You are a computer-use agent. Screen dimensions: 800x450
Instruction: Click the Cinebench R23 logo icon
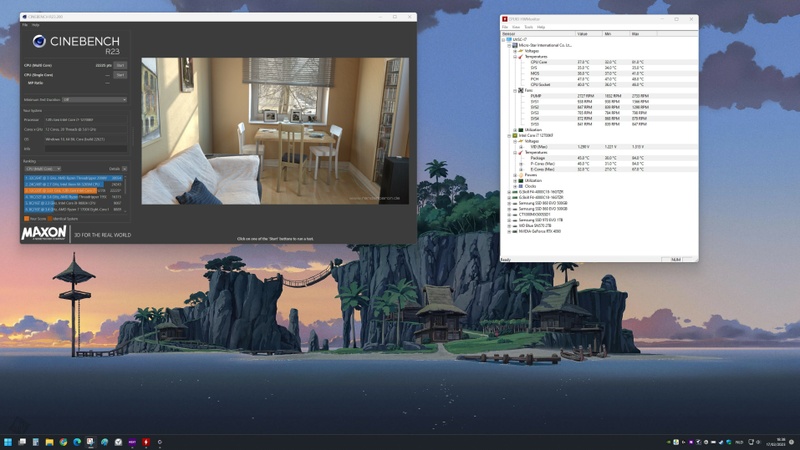click(39, 41)
